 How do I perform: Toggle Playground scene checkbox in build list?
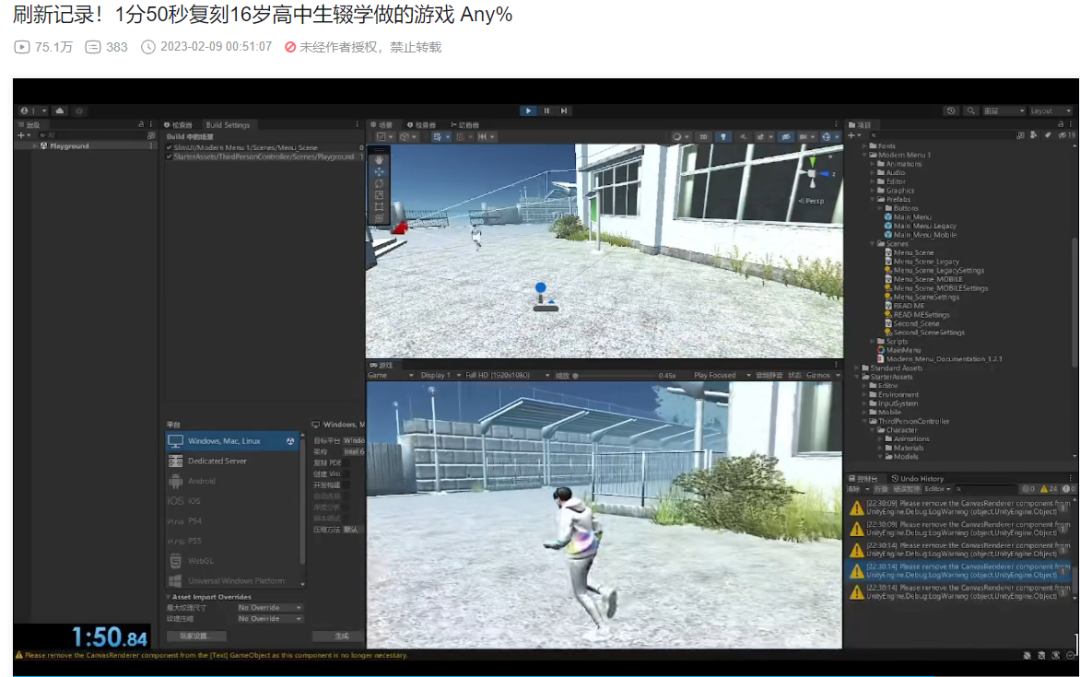pos(169,156)
